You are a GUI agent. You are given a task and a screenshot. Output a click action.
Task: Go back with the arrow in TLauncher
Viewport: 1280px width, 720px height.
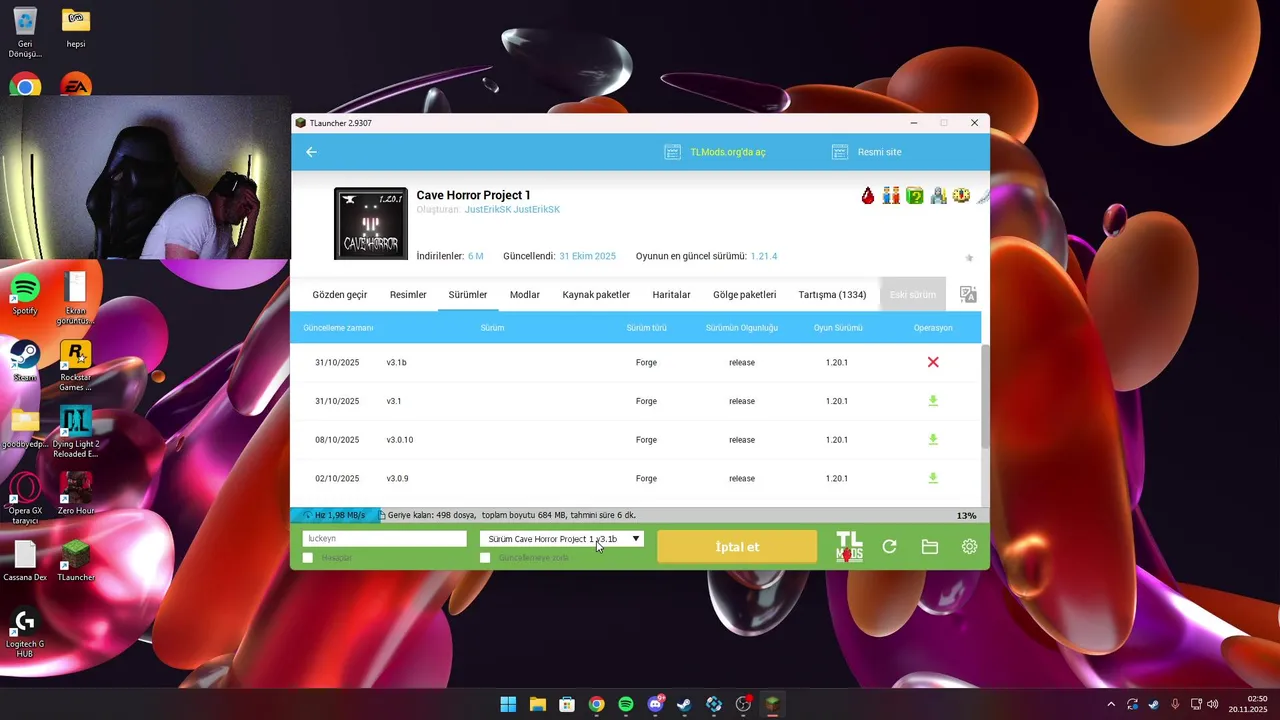(x=311, y=152)
